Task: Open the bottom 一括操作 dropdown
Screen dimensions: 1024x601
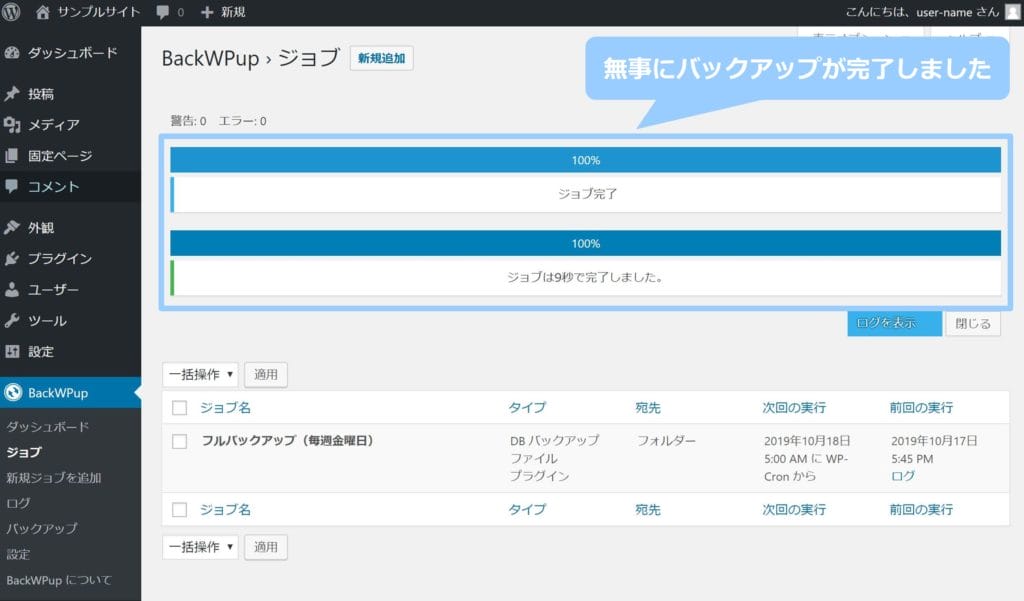Action: coord(200,547)
